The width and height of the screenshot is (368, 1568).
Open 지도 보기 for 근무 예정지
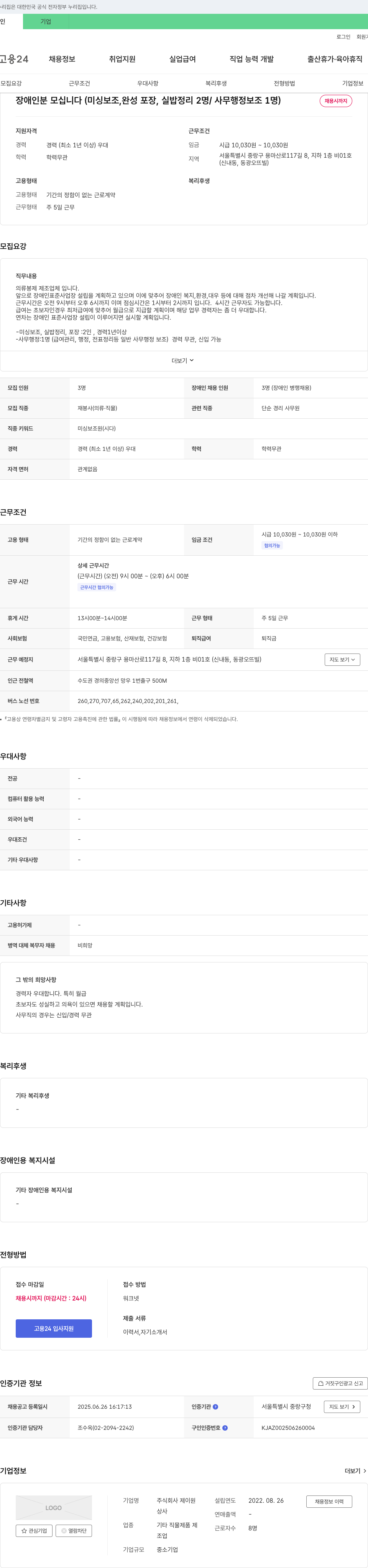click(x=342, y=659)
